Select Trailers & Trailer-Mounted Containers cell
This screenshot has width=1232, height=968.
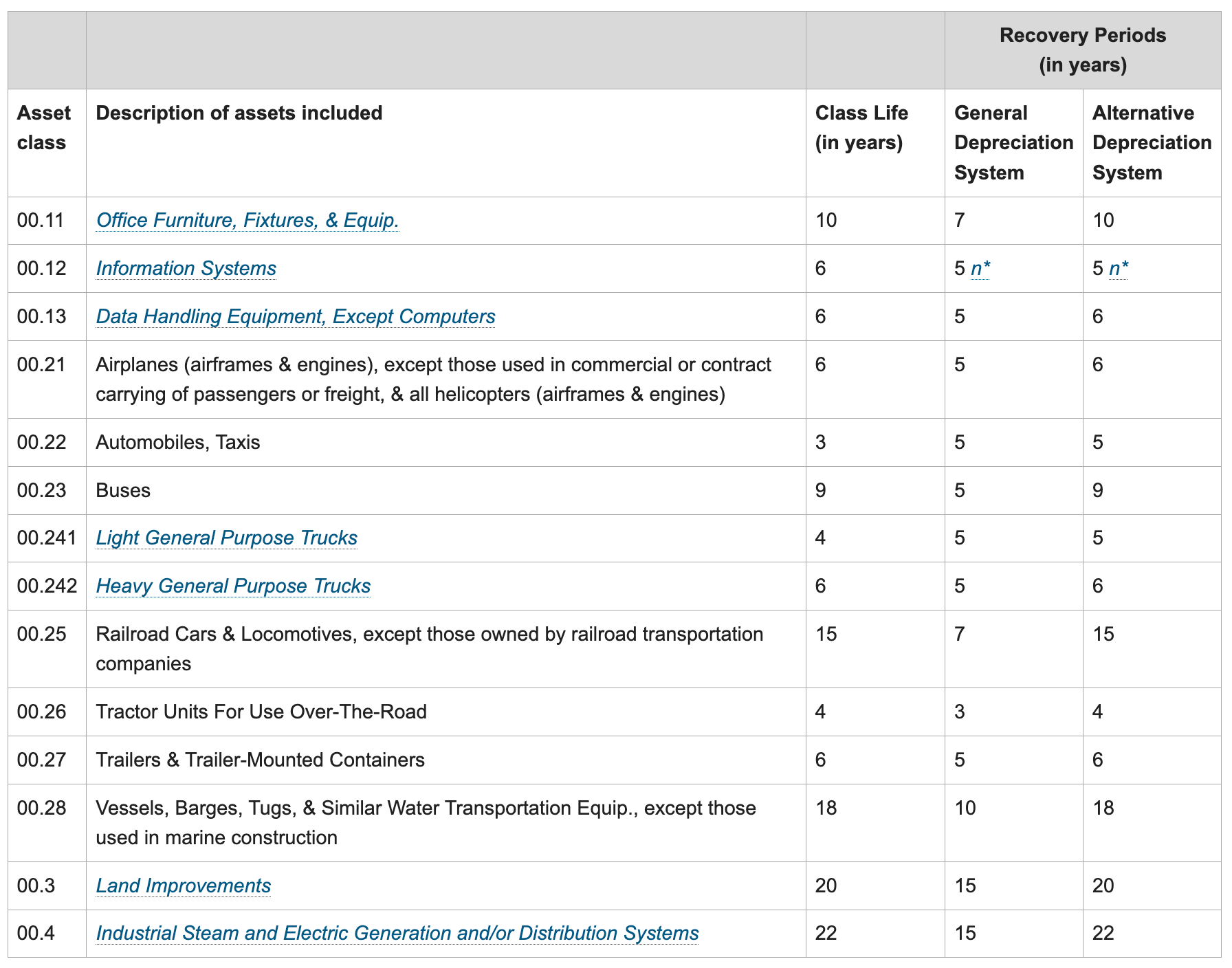[446, 760]
